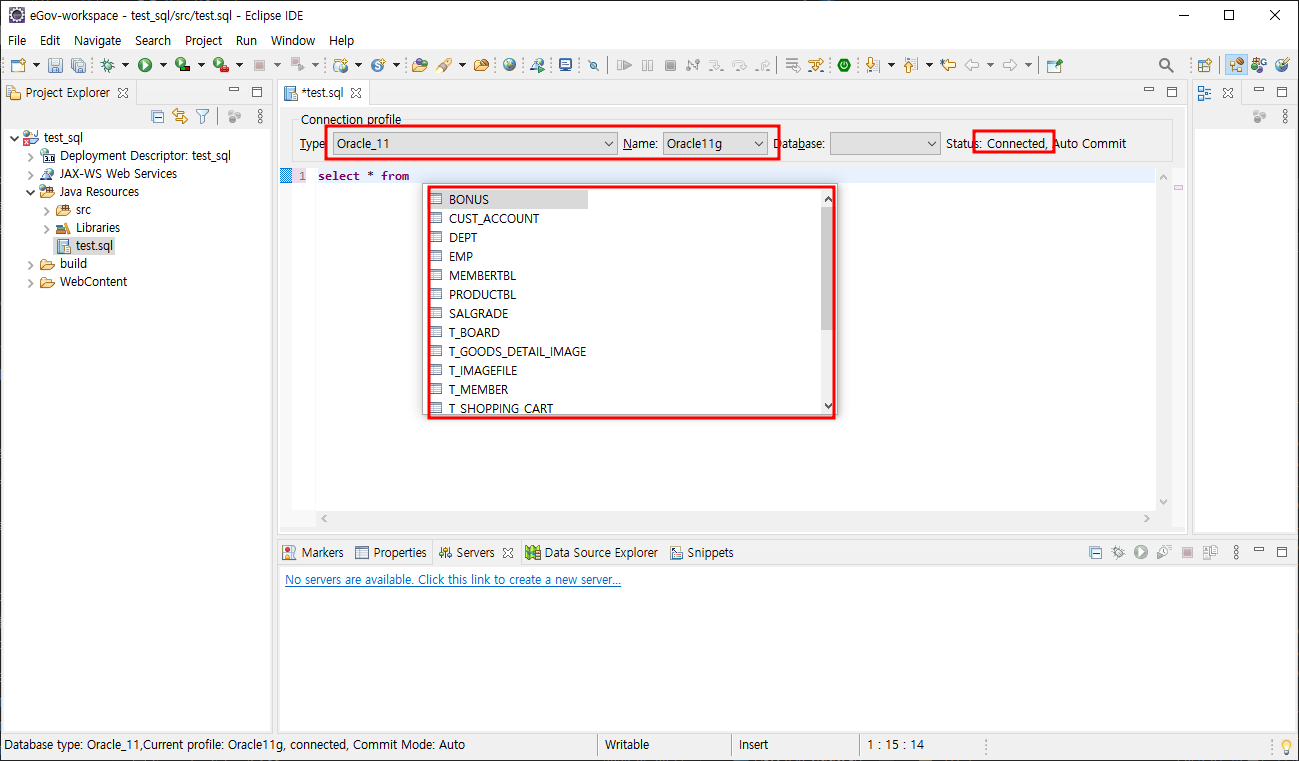
Task: Select test.sql in Project Explorer
Action: point(85,246)
